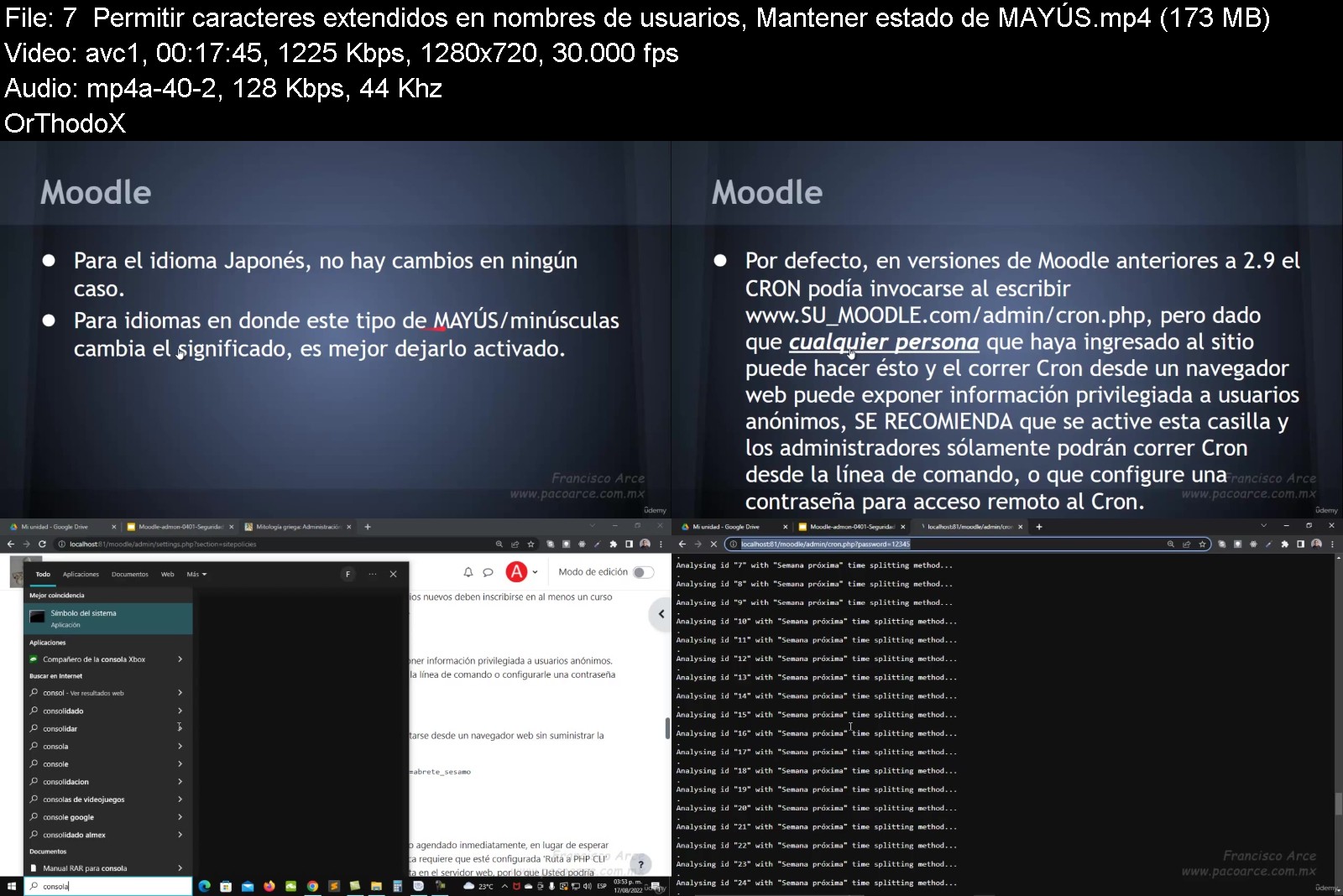1343x896 pixels.
Task: Select the Aplicaciones search tab
Action: coord(81,575)
